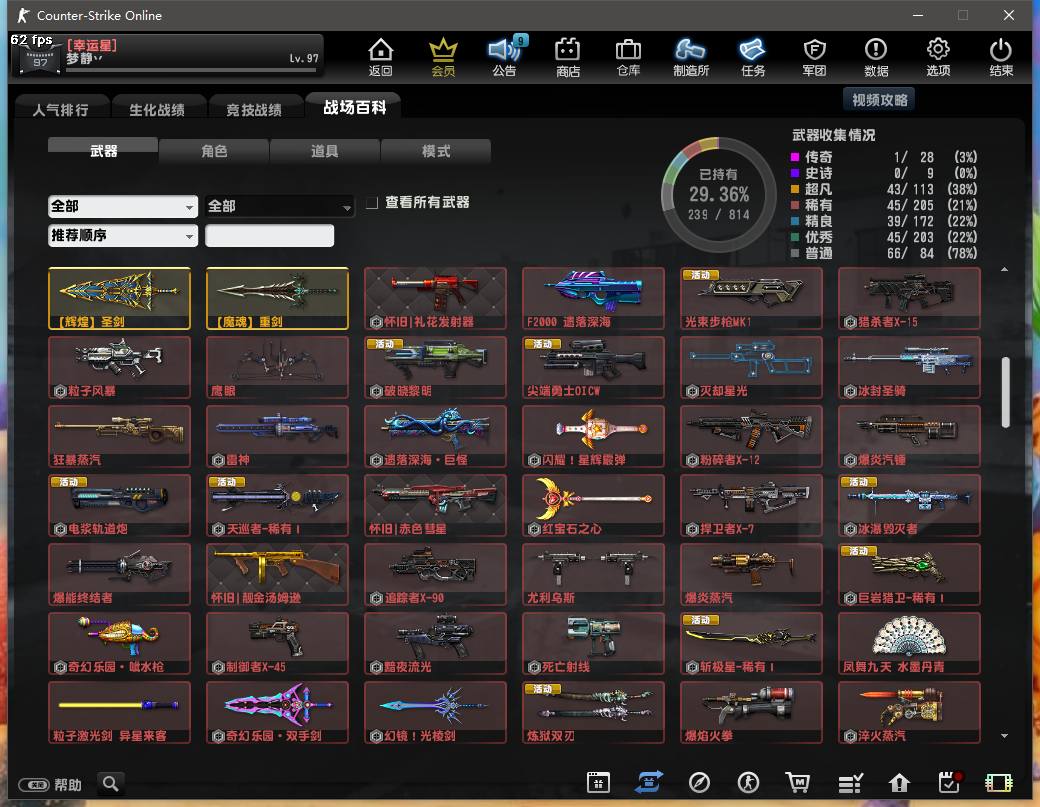Click the scroll down arrow of weapon list
This screenshot has height=807, width=1040.
click(1005, 735)
